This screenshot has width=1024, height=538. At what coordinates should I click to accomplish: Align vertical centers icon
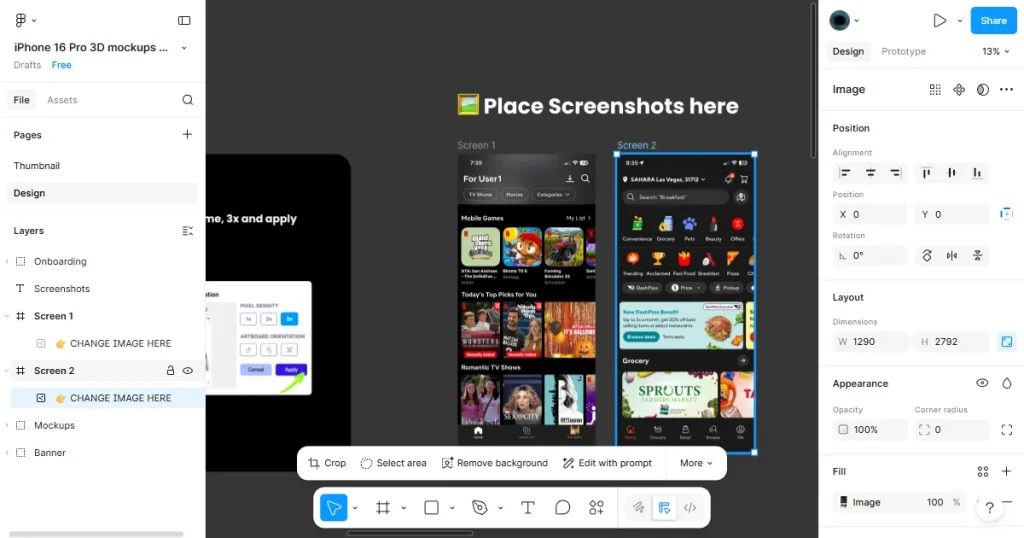952,172
